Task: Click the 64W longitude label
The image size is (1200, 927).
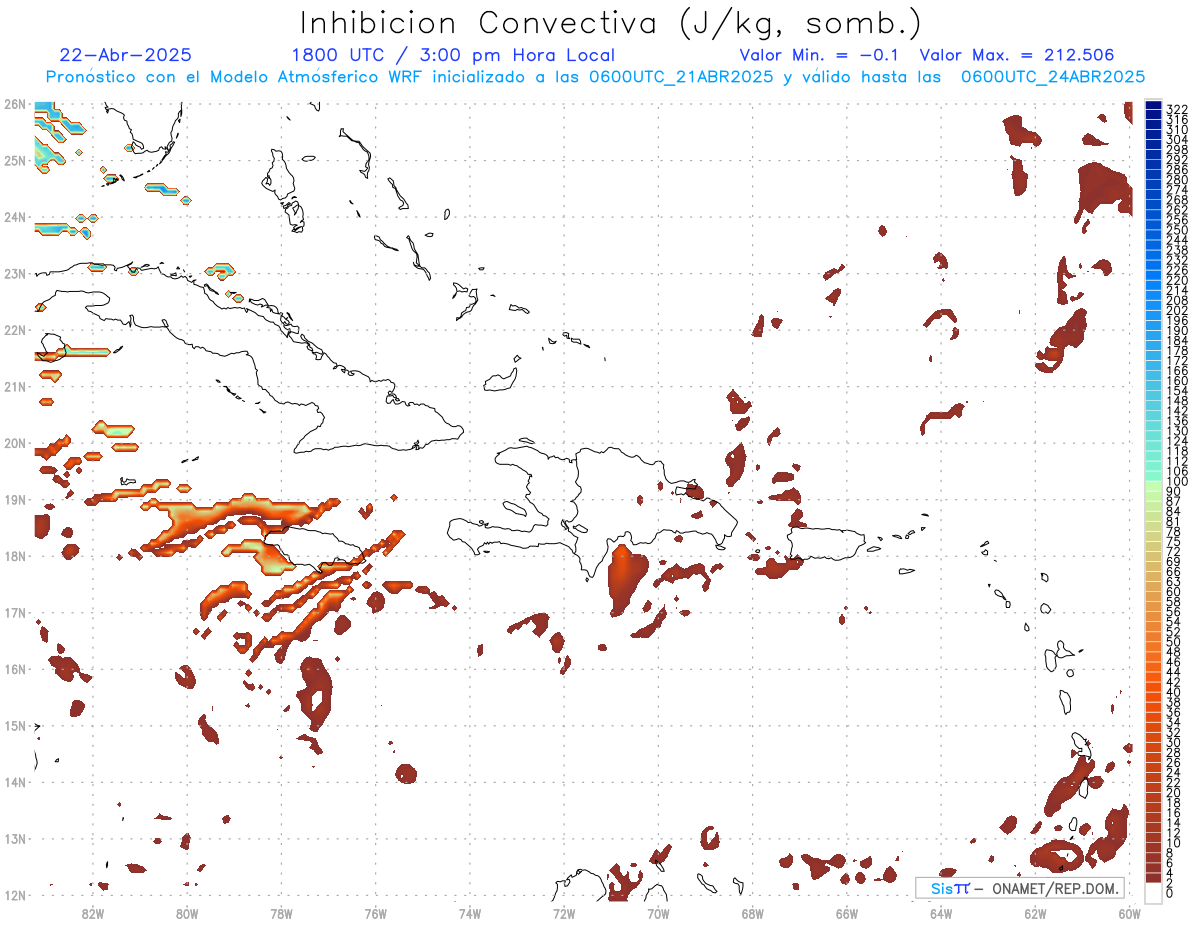Action: pyautogui.click(x=941, y=912)
